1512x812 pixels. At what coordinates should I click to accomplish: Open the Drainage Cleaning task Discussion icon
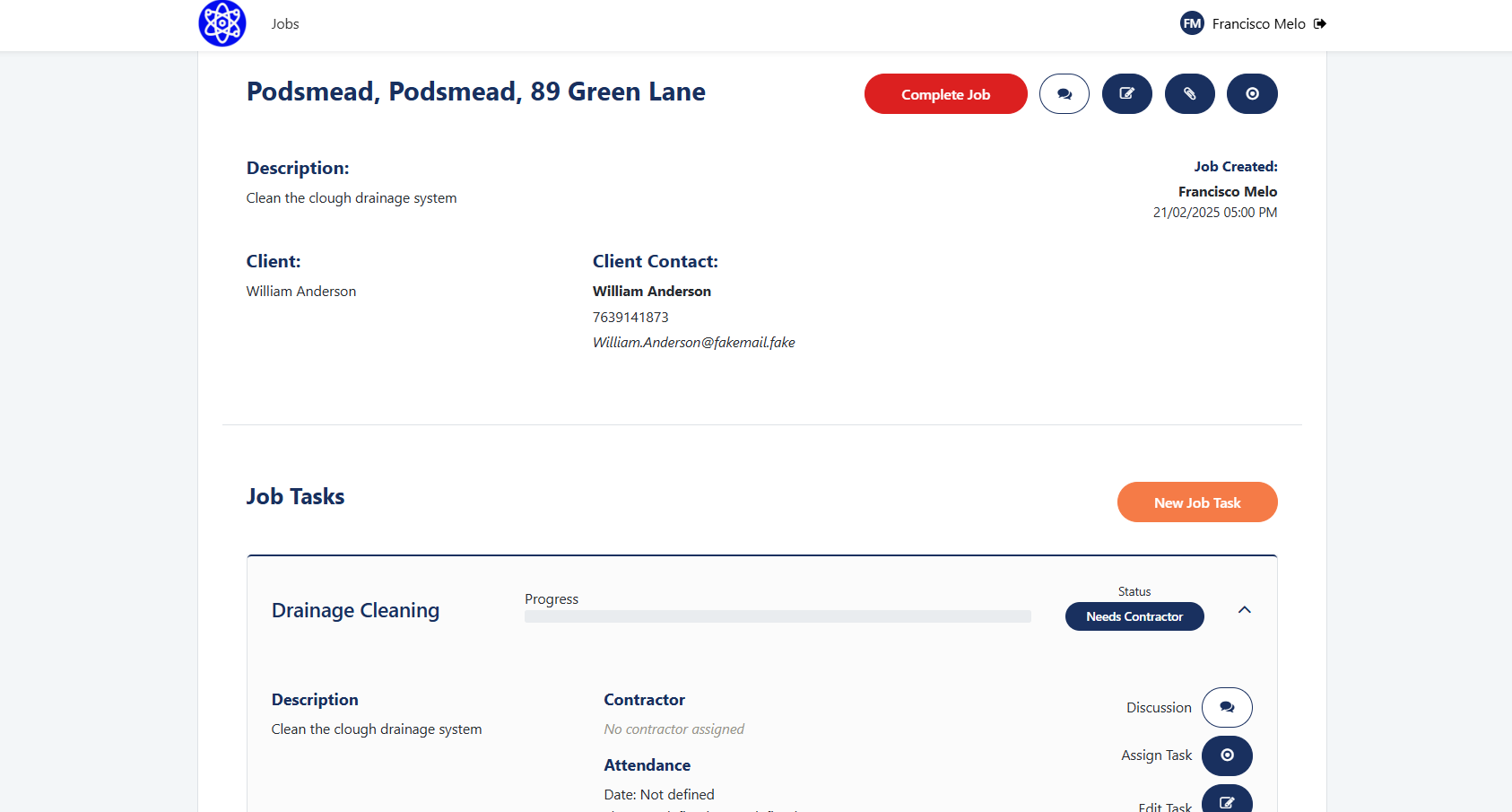pos(1227,707)
